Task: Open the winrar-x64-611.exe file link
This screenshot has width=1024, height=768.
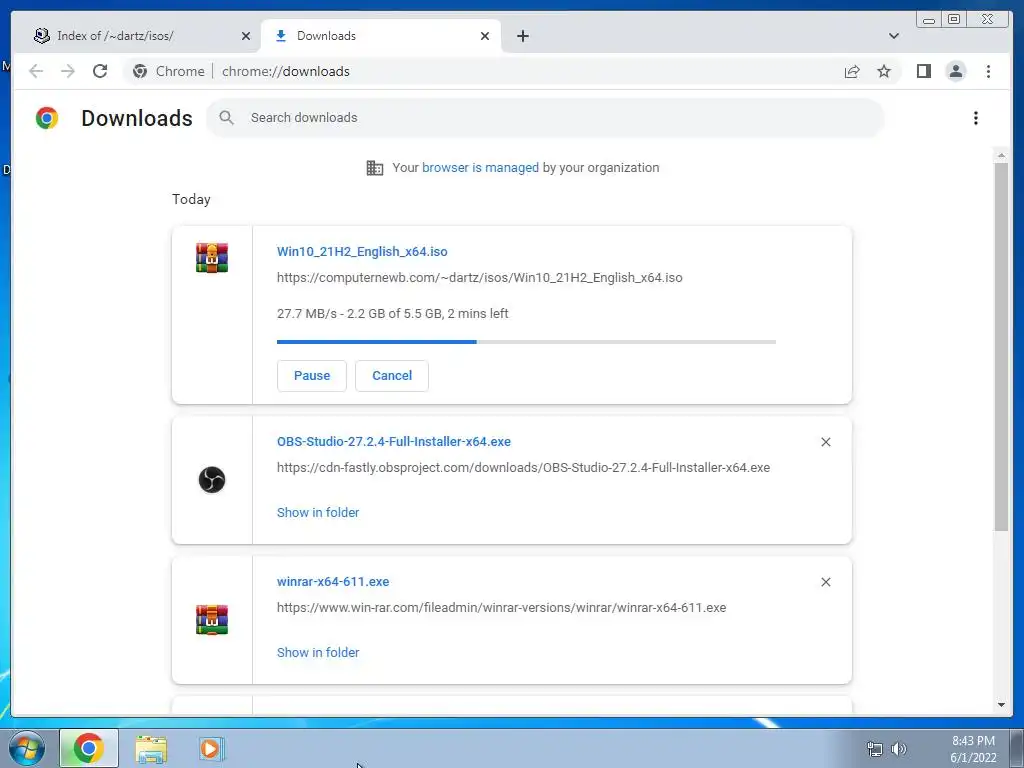Action: point(333,581)
